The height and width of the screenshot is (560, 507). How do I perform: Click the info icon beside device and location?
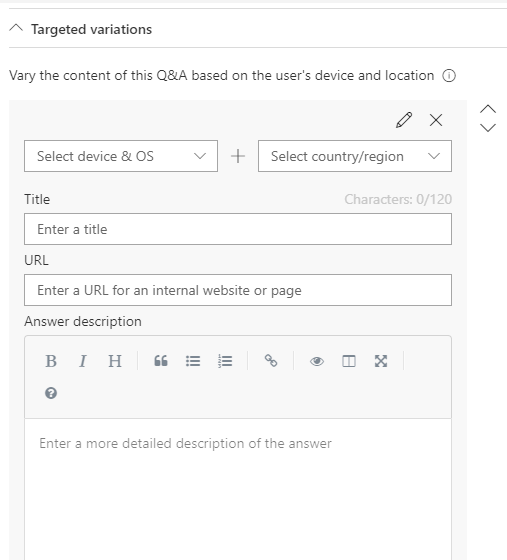449,76
